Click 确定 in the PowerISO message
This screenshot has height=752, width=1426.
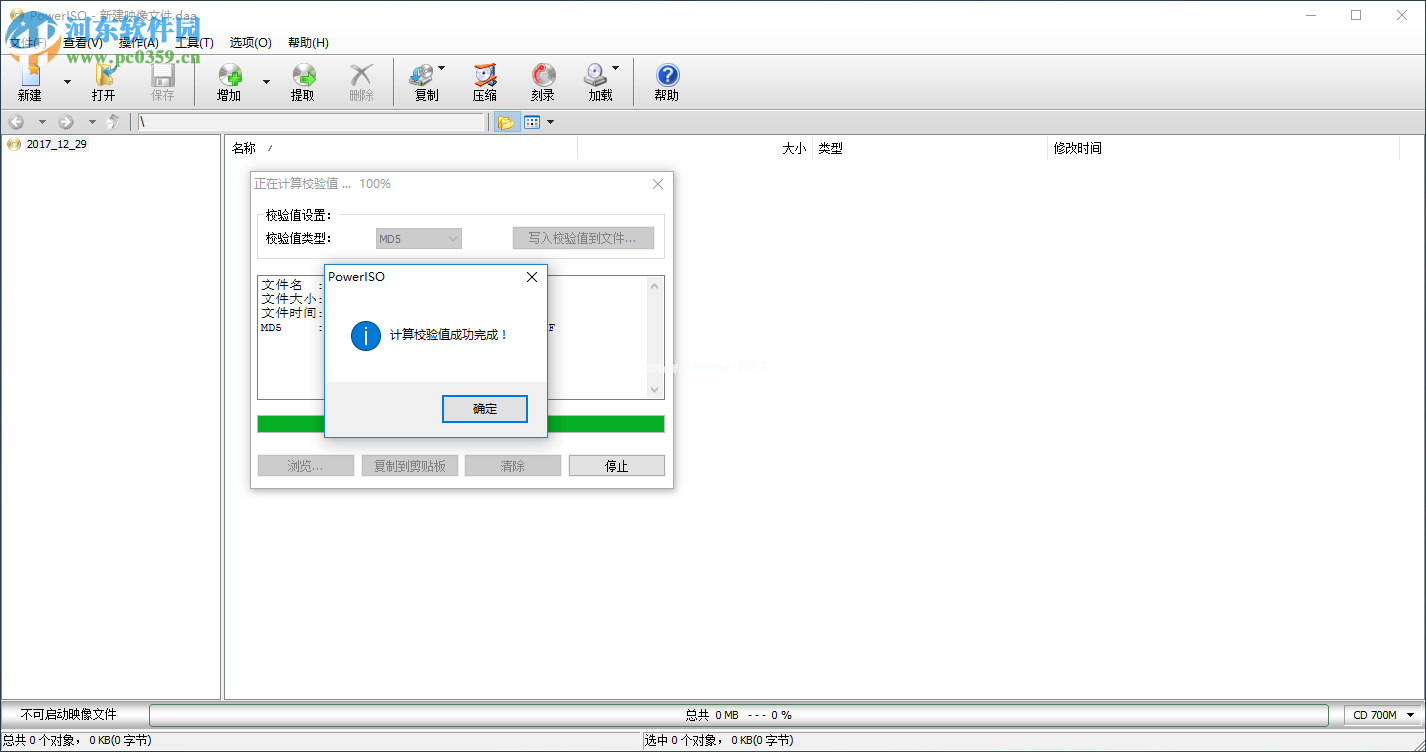(485, 409)
